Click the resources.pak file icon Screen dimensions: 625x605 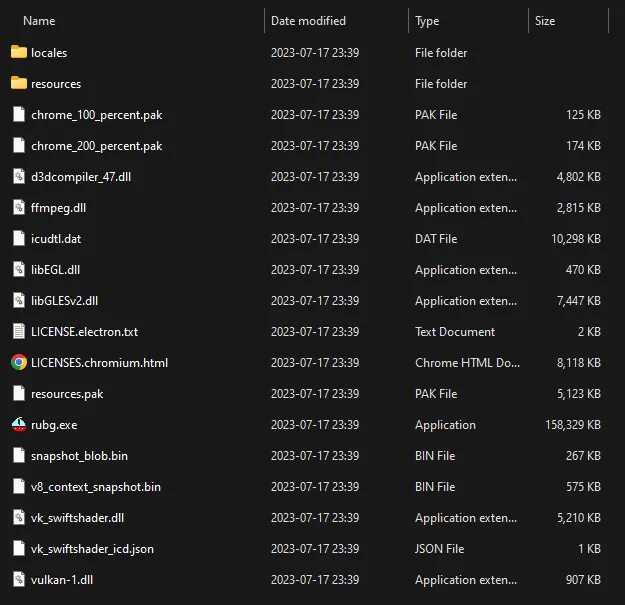(x=19, y=393)
